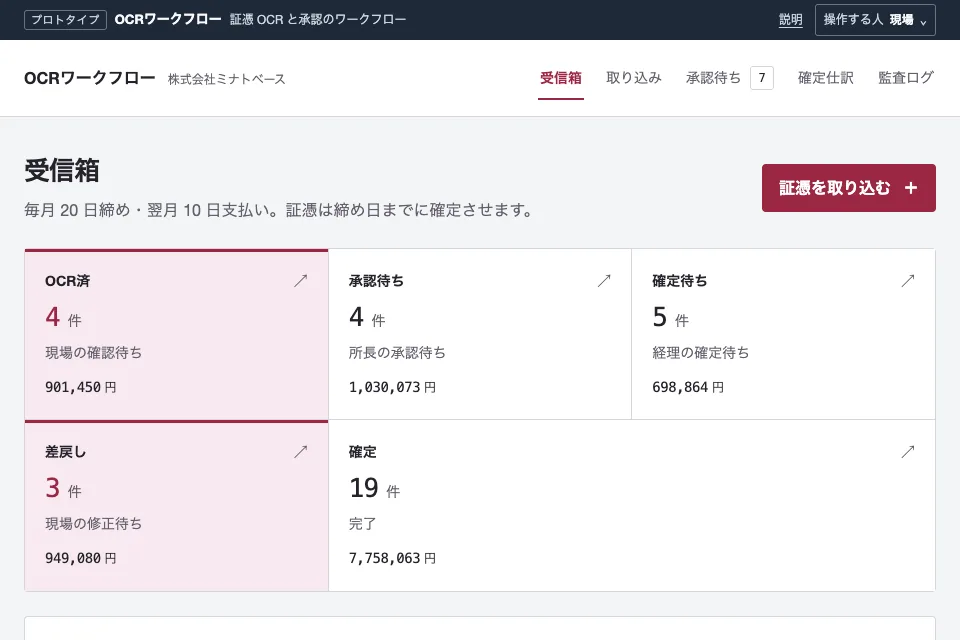Viewport: 960px width, 640px height.
Task: Open the 説明 link
Action: (790, 20)
